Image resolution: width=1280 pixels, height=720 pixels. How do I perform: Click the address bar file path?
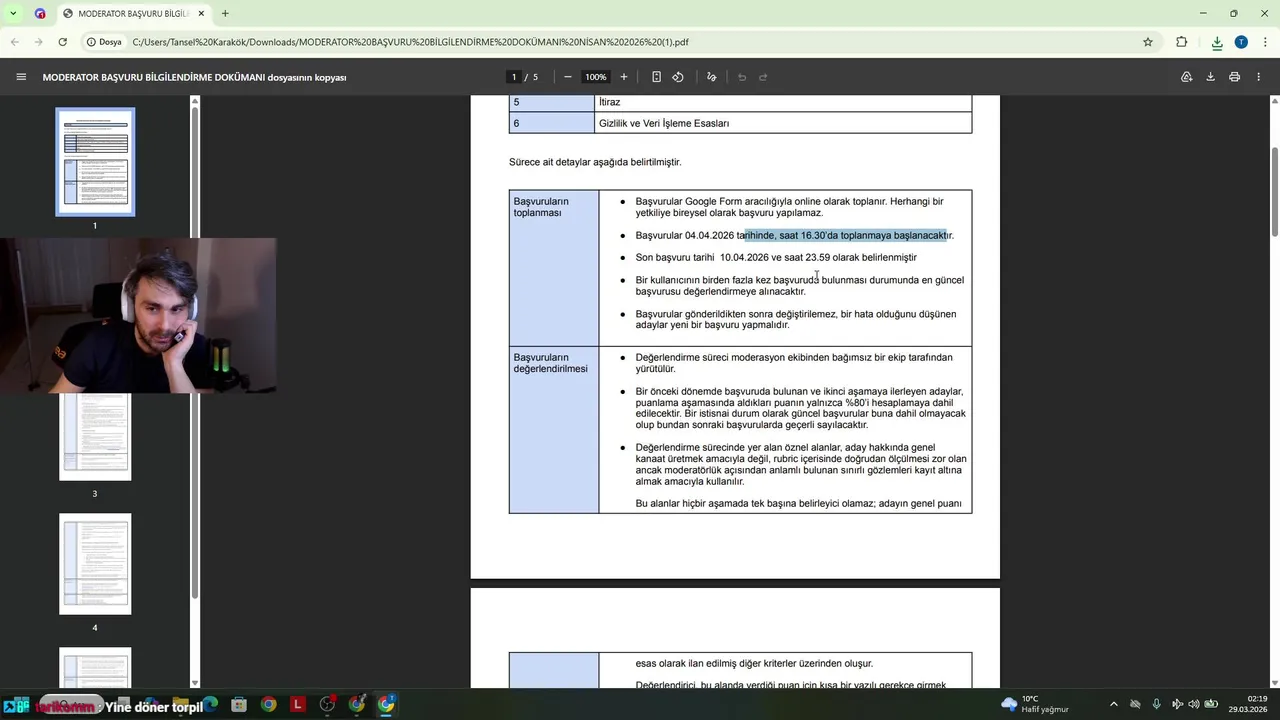tap(410, 42)
